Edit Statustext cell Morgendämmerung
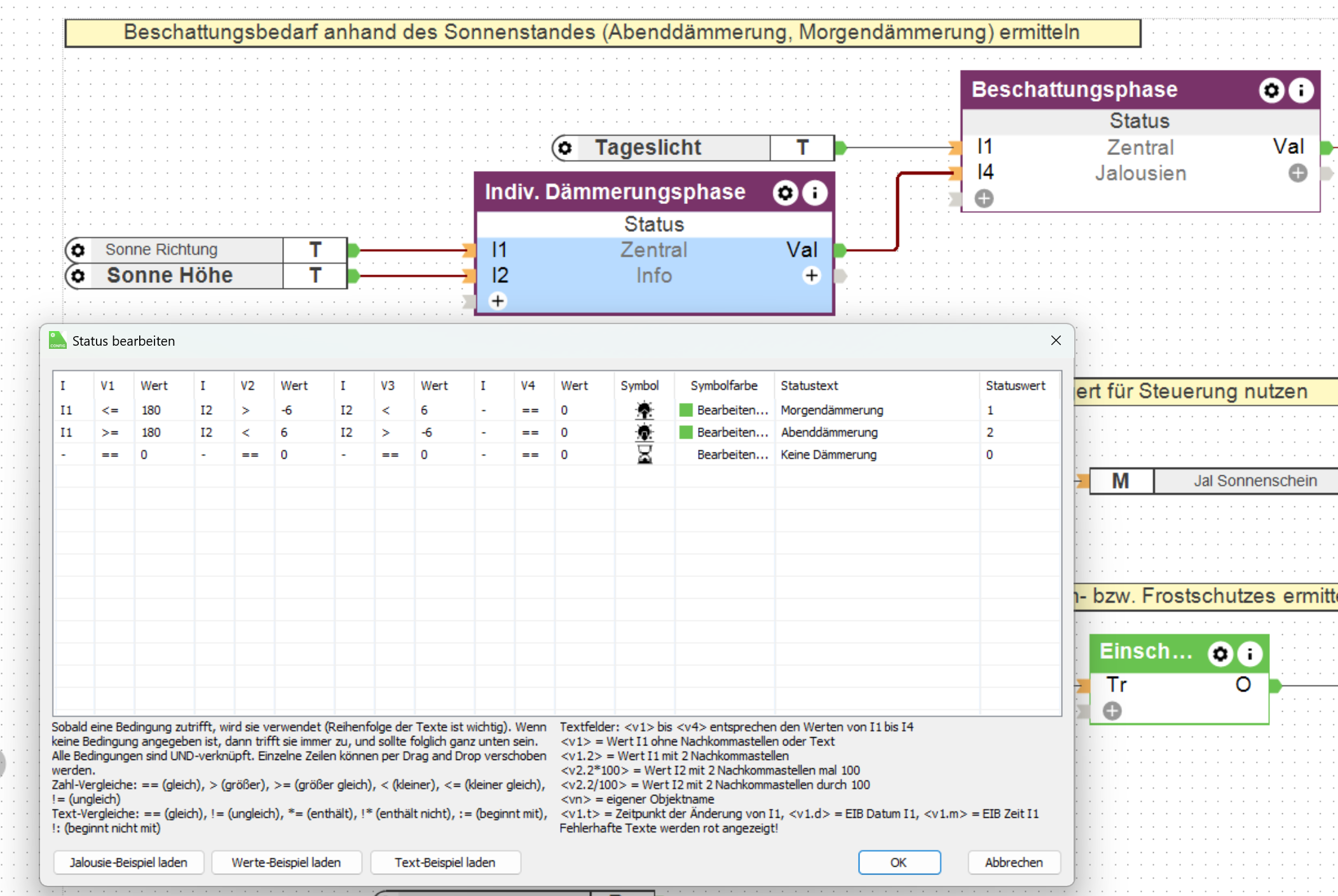This screenshot has width=1338, height=896. [831, 410]
